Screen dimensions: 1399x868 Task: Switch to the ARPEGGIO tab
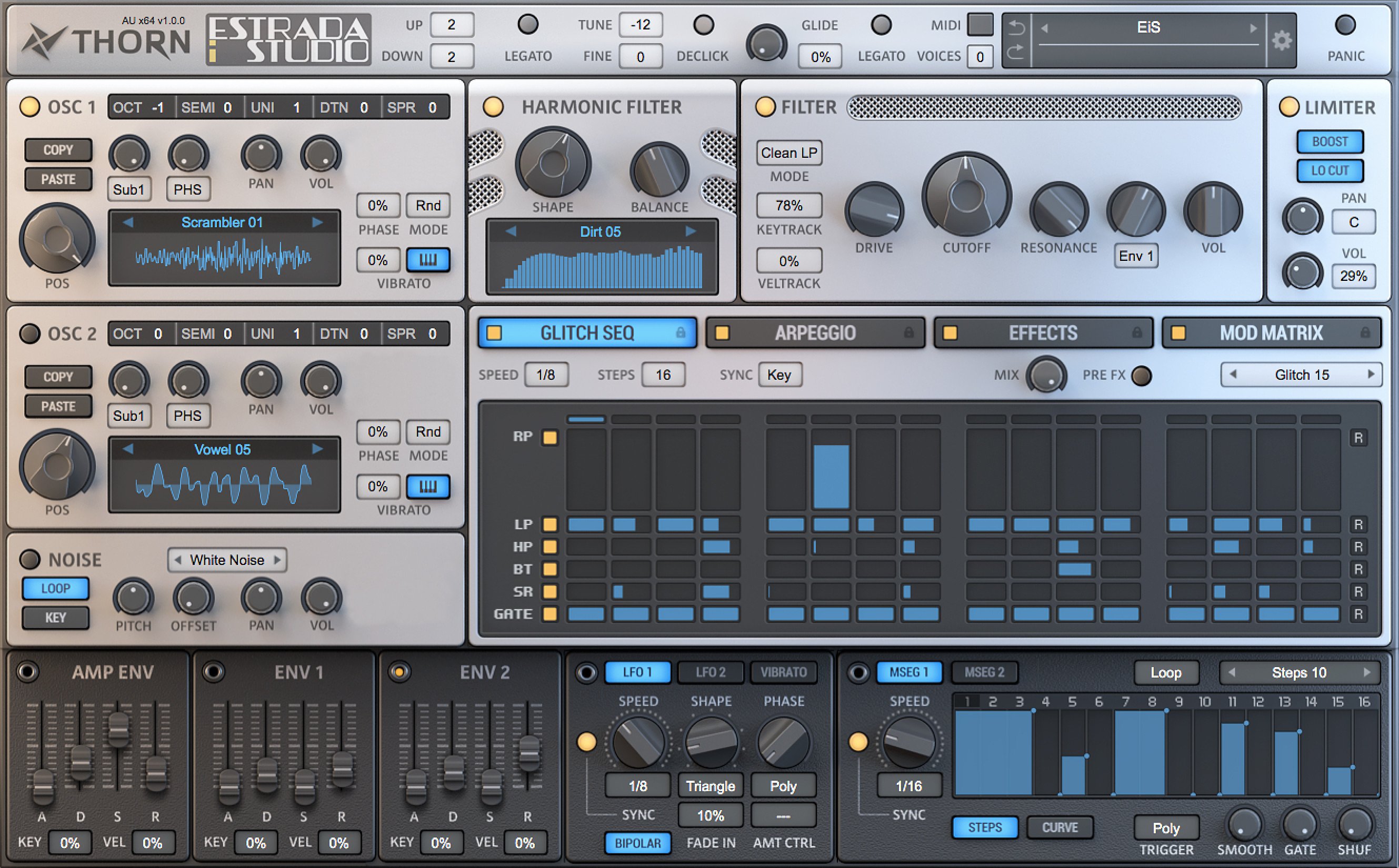click(x=815, y=333)
